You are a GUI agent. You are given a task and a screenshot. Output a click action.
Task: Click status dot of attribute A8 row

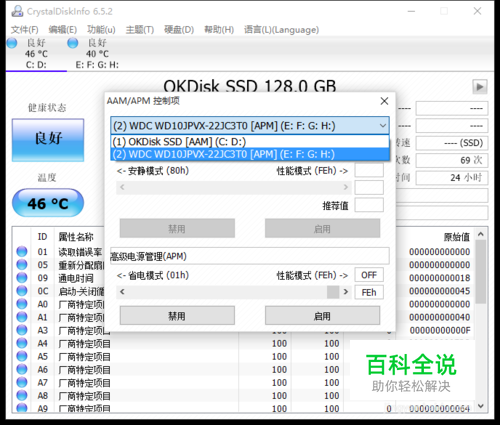pos(22,396)
